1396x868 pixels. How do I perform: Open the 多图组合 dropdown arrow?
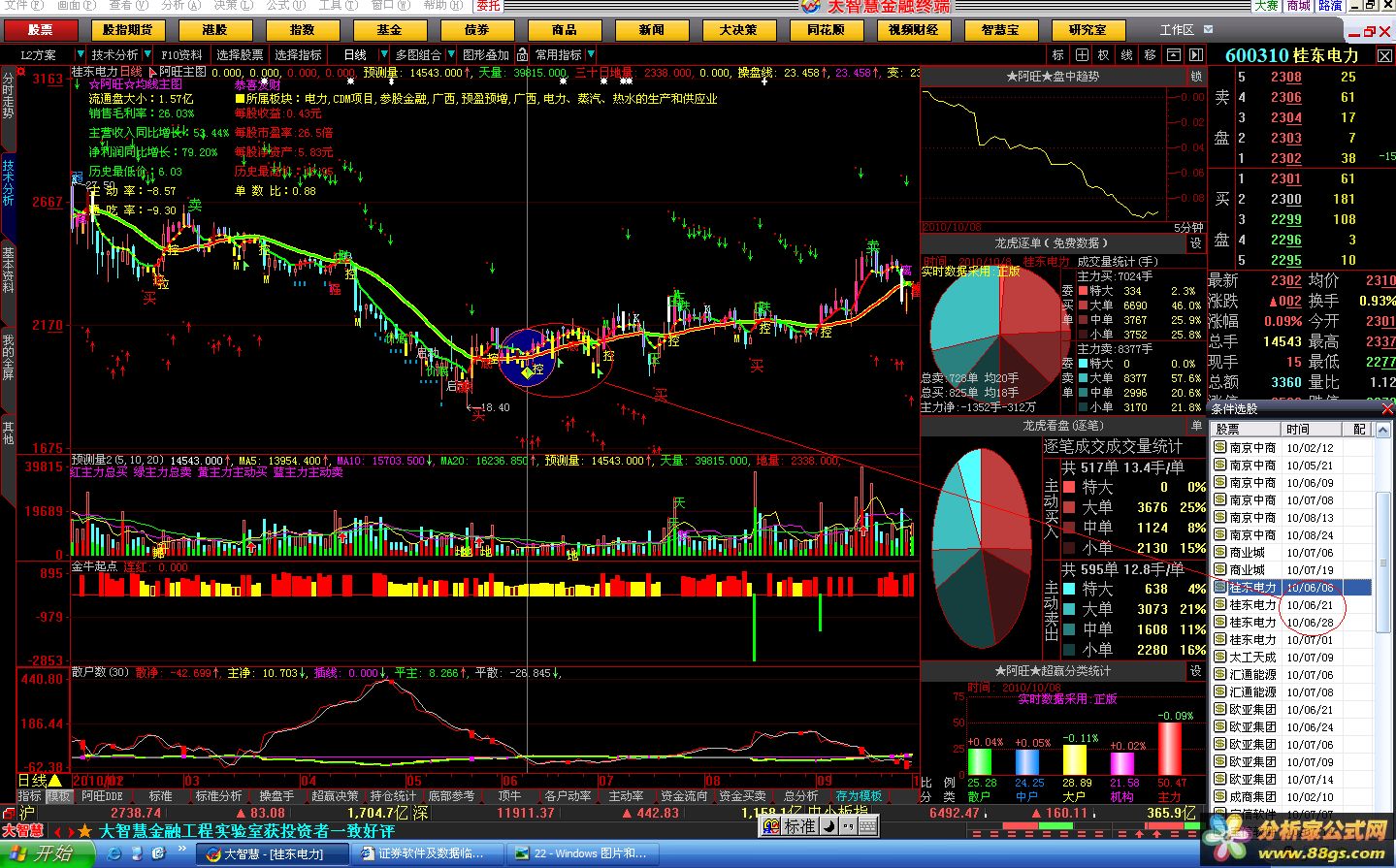pyautogui.click(x=449, y=55)
